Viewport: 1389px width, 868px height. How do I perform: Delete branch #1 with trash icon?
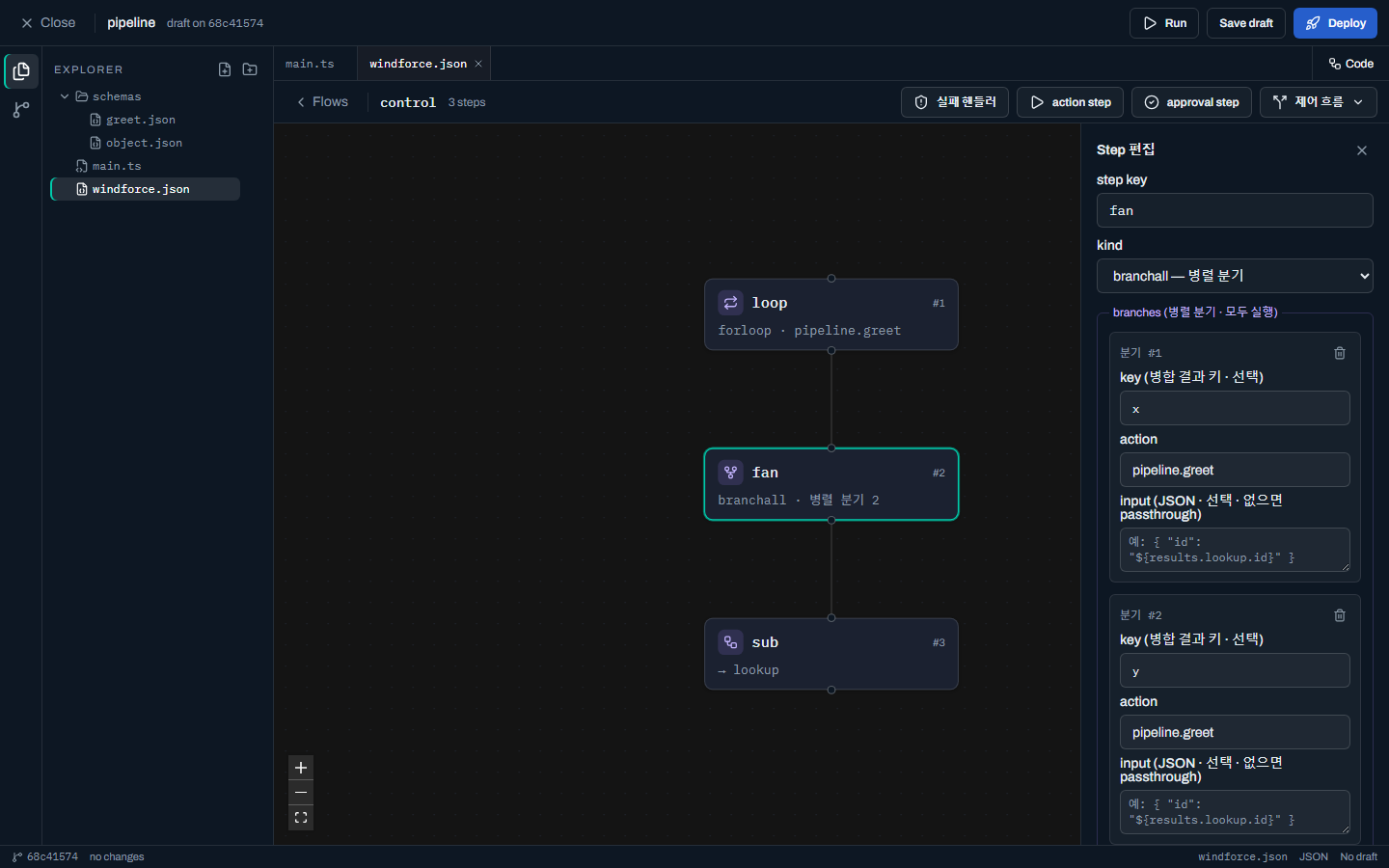pyautogui.click(x=1340, y=353)
